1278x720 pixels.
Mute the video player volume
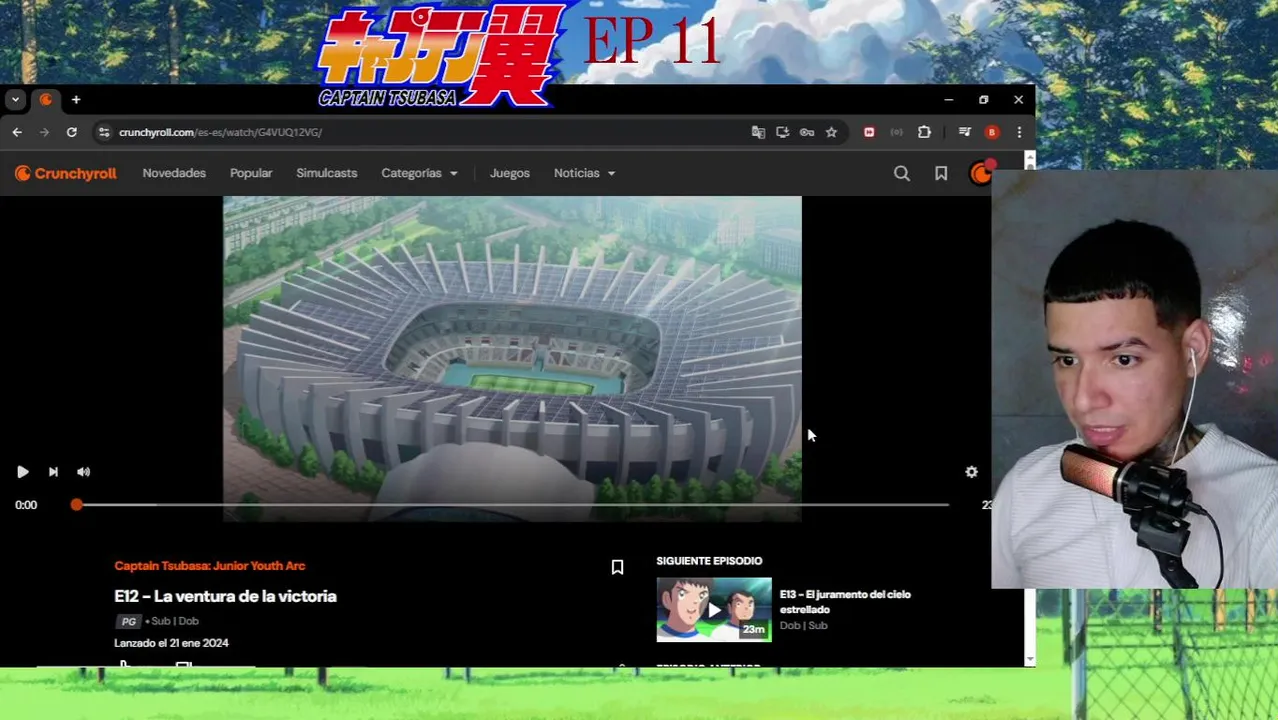tap(84, 472)
